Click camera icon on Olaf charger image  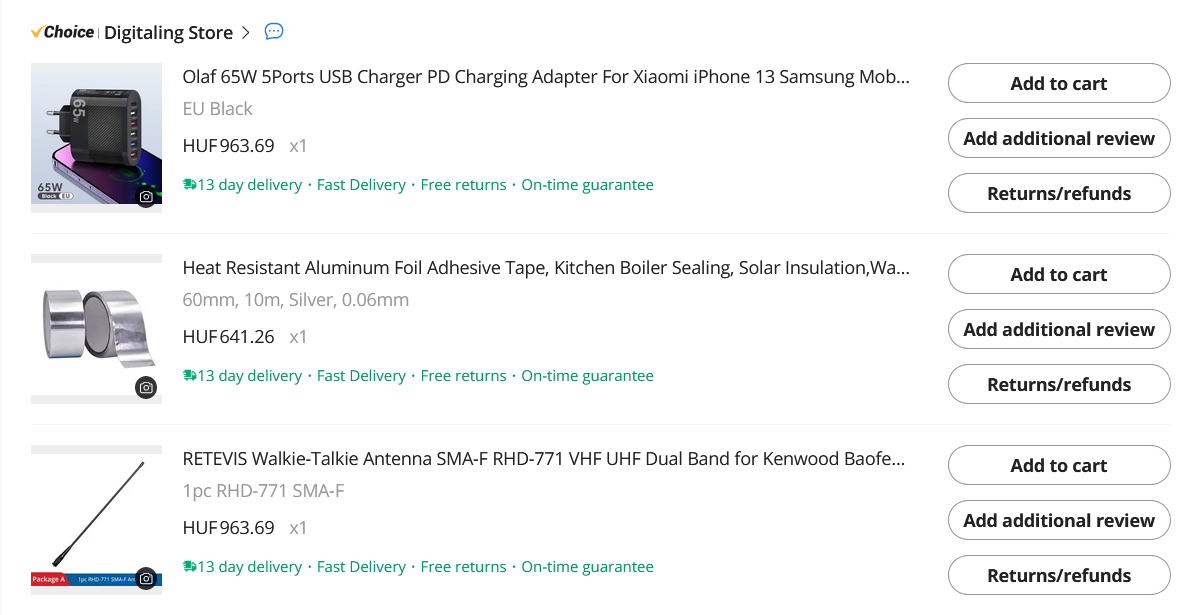tap(146, 197)
